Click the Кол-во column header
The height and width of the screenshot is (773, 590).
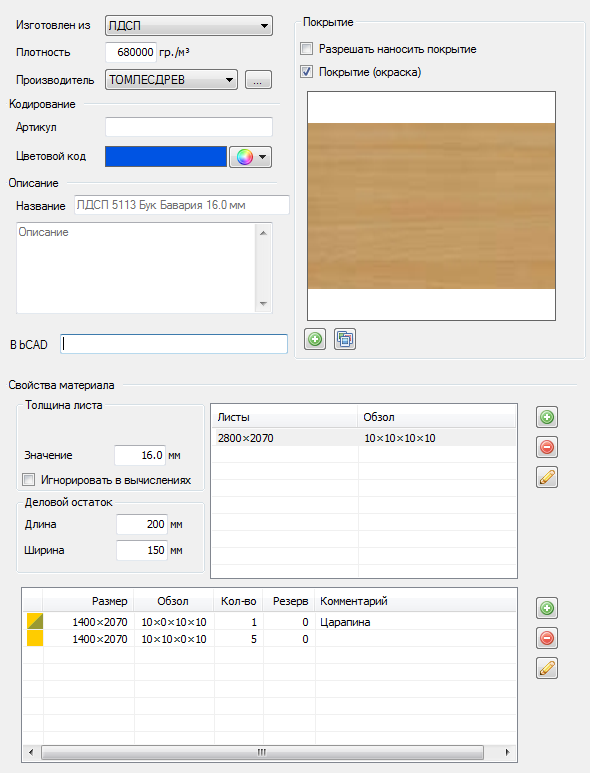[x=239, y=601]
